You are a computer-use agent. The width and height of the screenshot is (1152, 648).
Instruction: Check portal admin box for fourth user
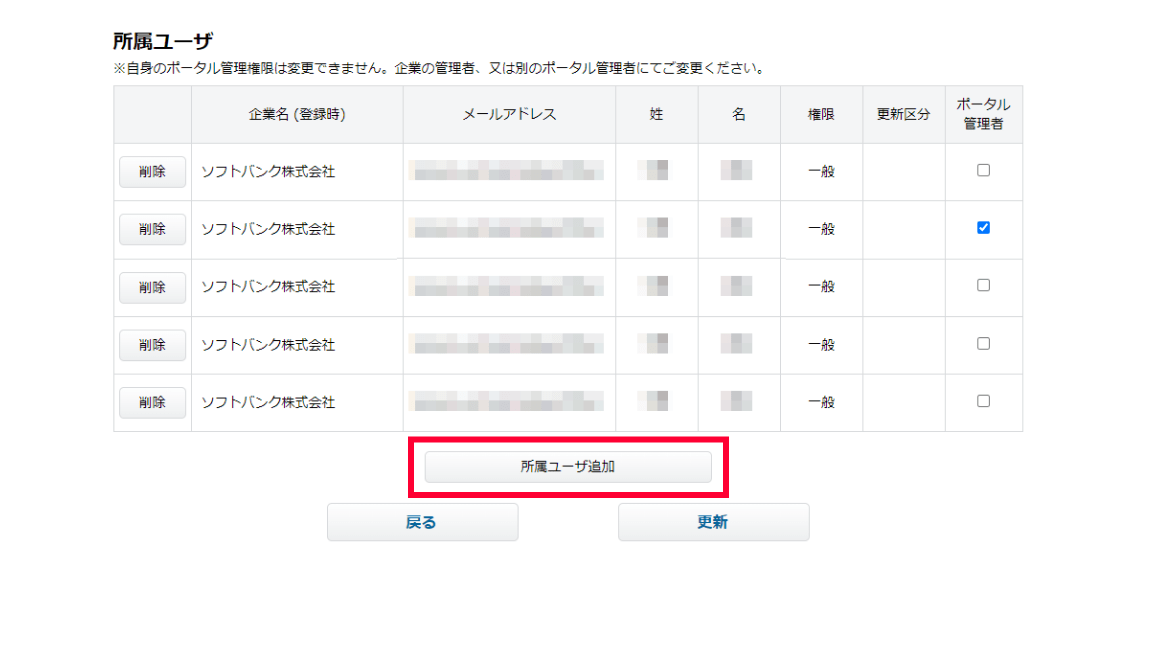[x=983, y=343]
